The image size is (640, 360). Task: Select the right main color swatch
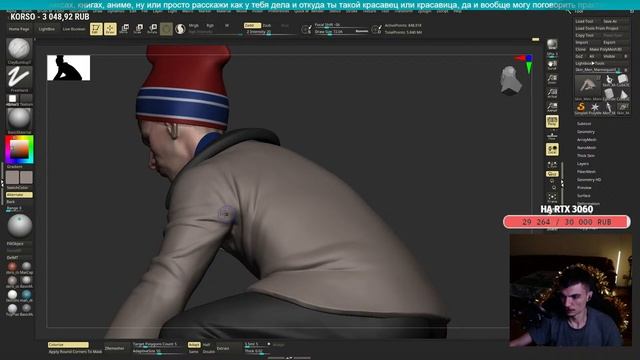(x=26, y=178)
